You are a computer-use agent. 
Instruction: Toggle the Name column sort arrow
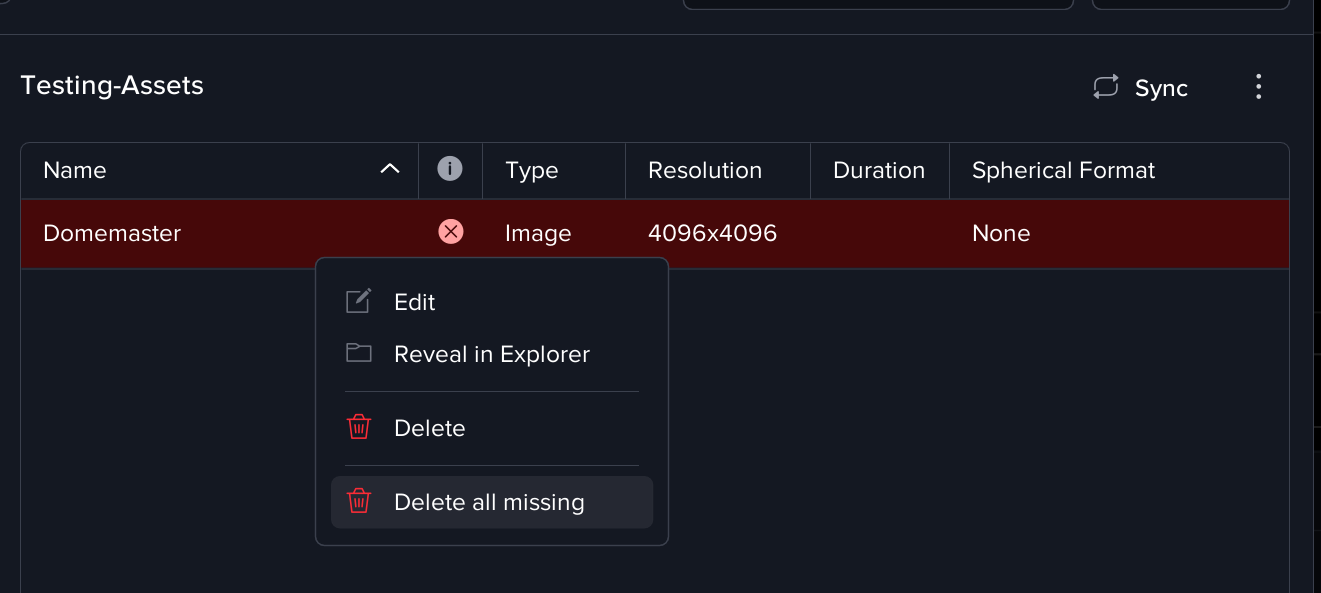tap(390, 170)
